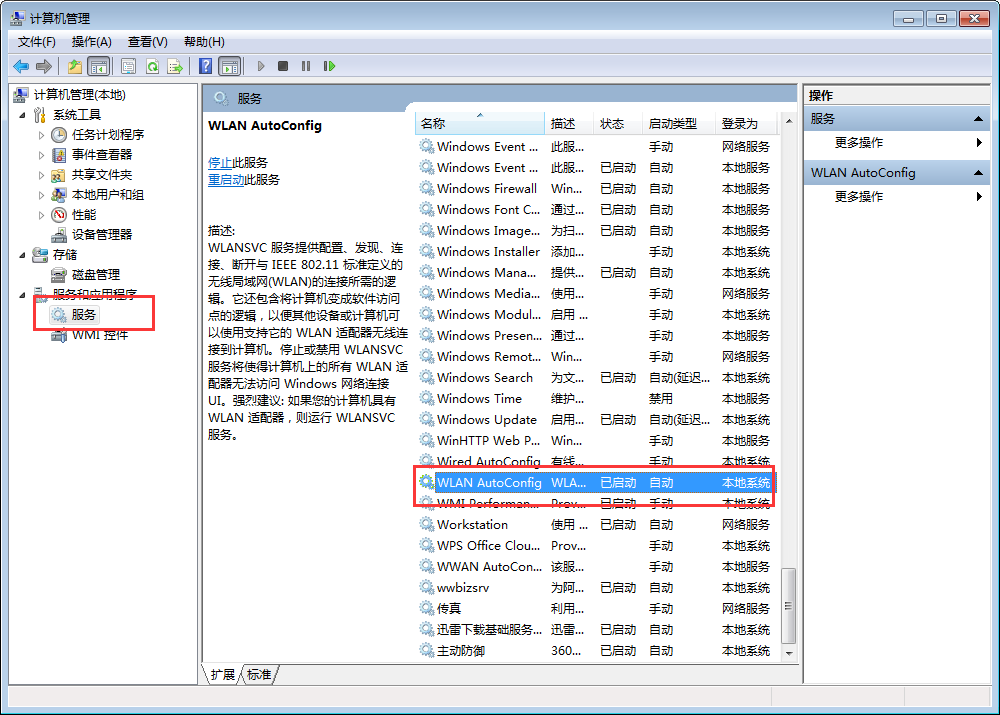Select 事件查看器 icon in tree
Image resolution: width=1000 pixels, height=715 pixels.
tap(59, 155)
